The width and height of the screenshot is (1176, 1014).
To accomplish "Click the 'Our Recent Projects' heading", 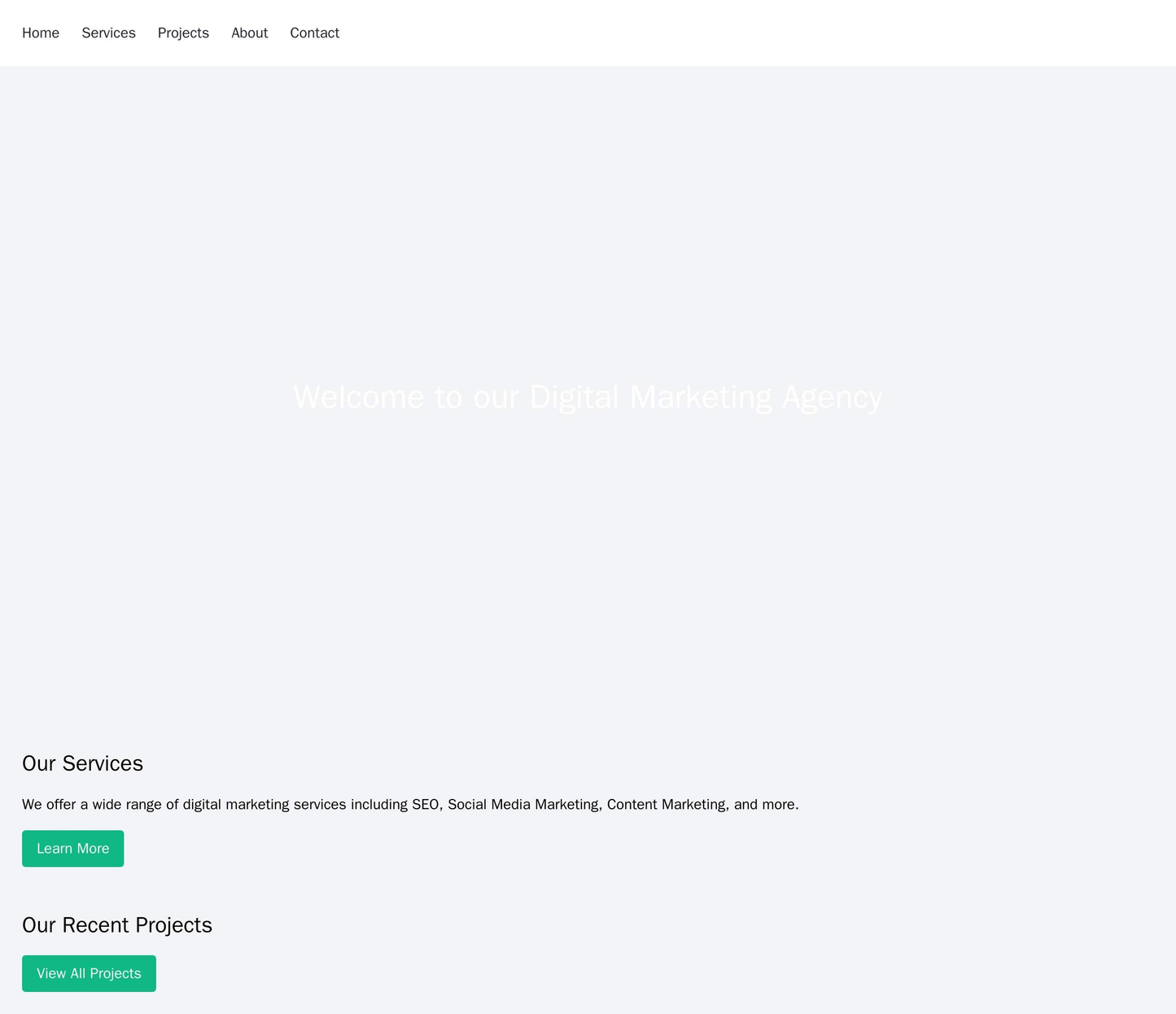I will coord(116,925).
